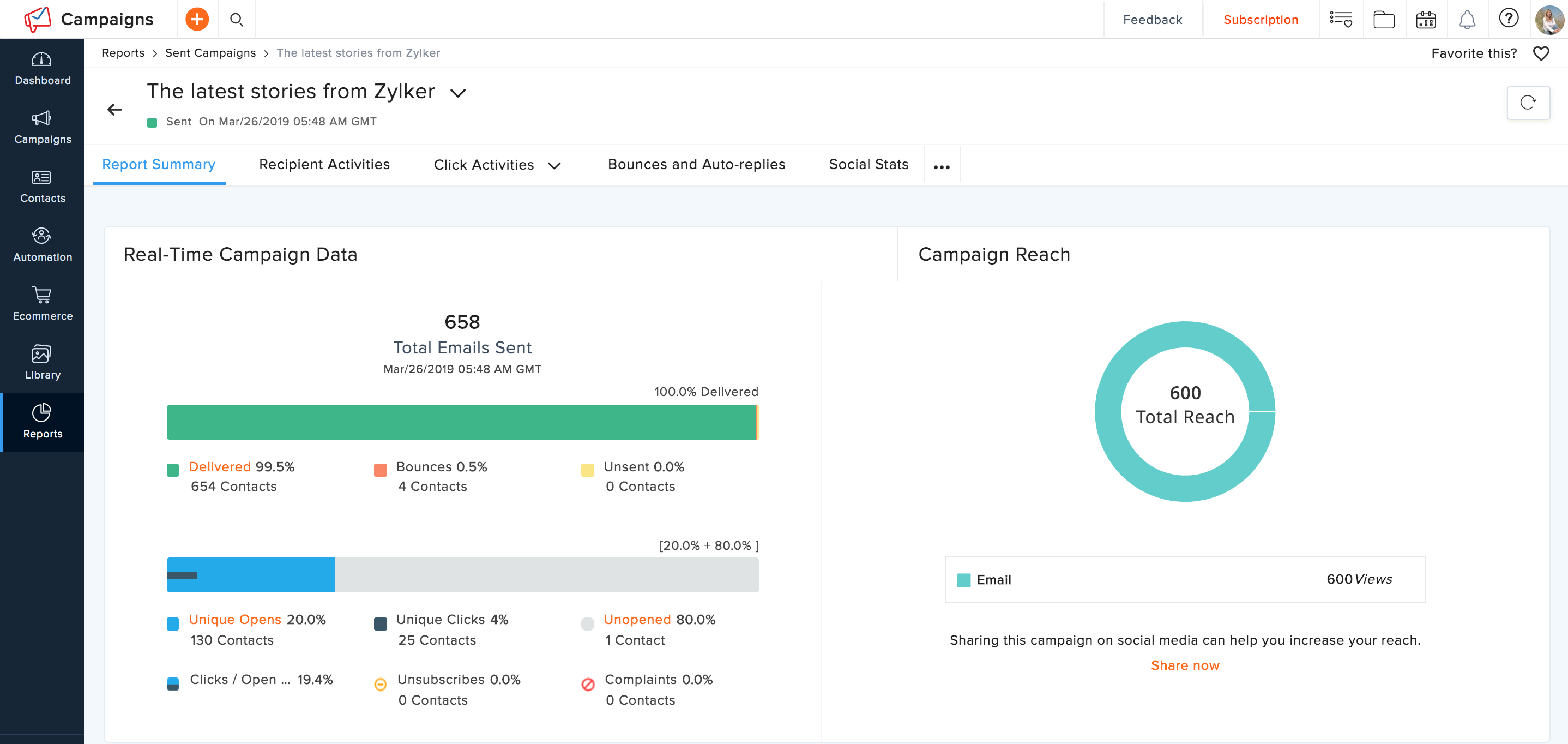This screenshot has height=744, width=1568.
Task: Go to Automation in sidebar
Action: click(x=42, y=244)
